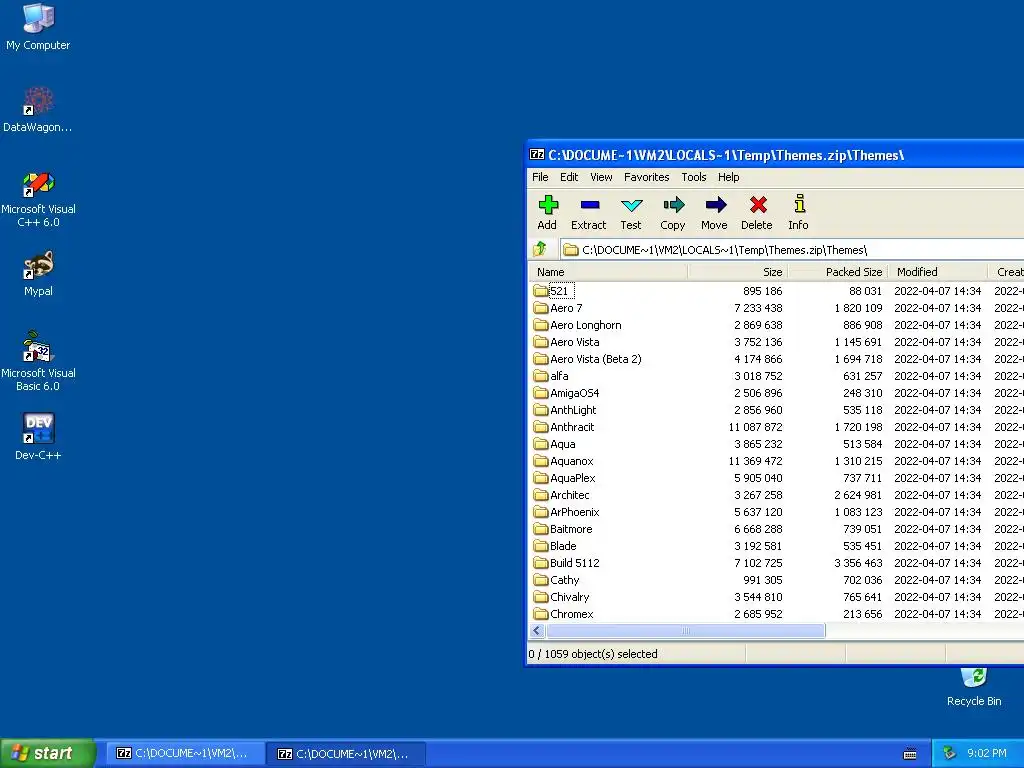Open the File menu
The width and height of the screenshot is (1024, 768).
540,177
